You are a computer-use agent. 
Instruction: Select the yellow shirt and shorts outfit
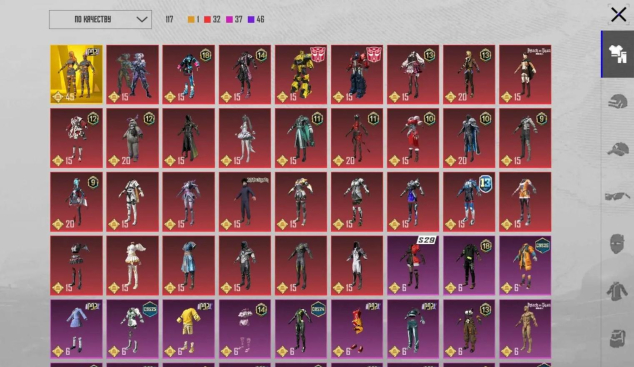click(x=188, y=329)
